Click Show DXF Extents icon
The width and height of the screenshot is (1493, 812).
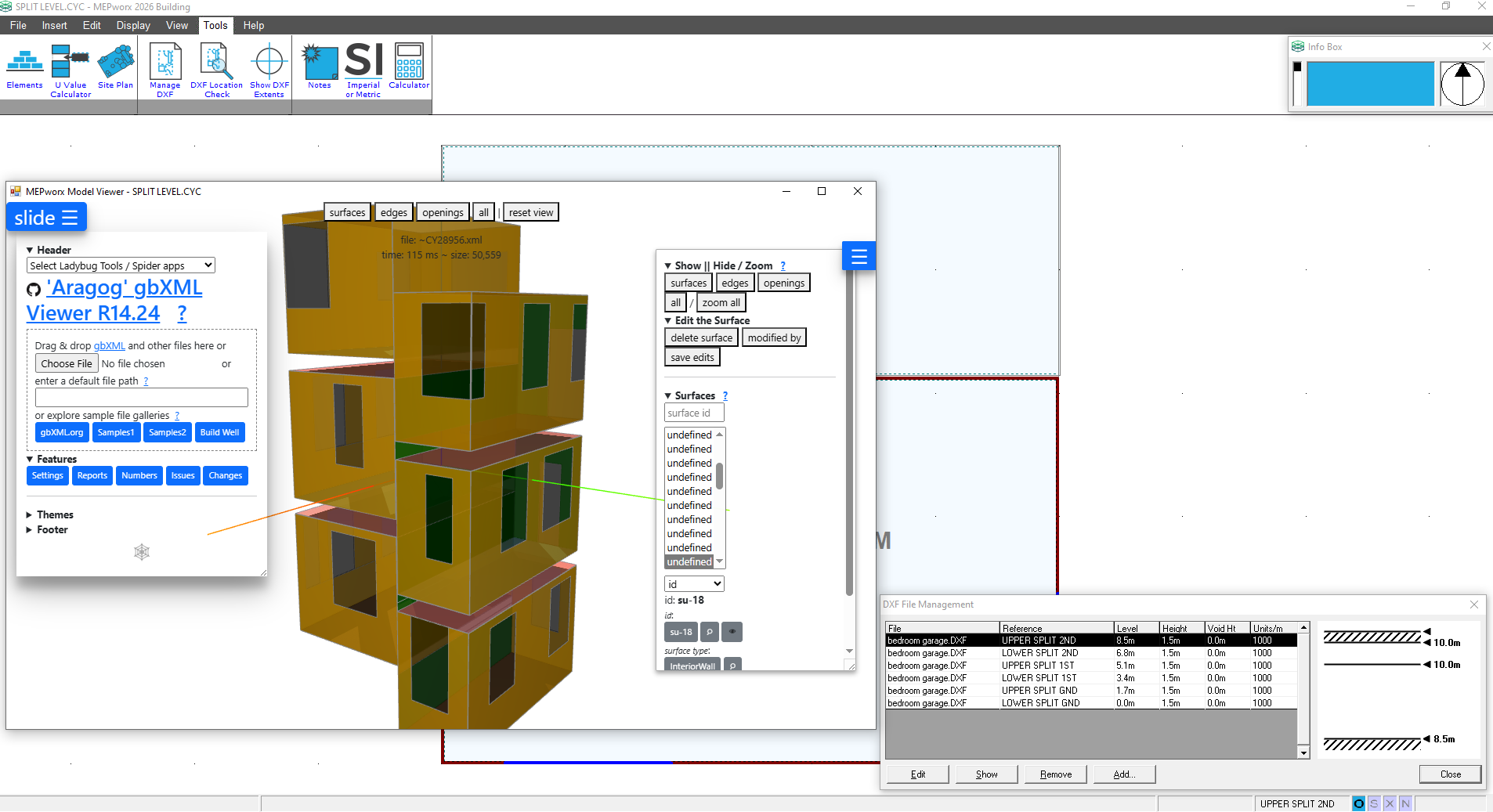[x=269, y=70]
